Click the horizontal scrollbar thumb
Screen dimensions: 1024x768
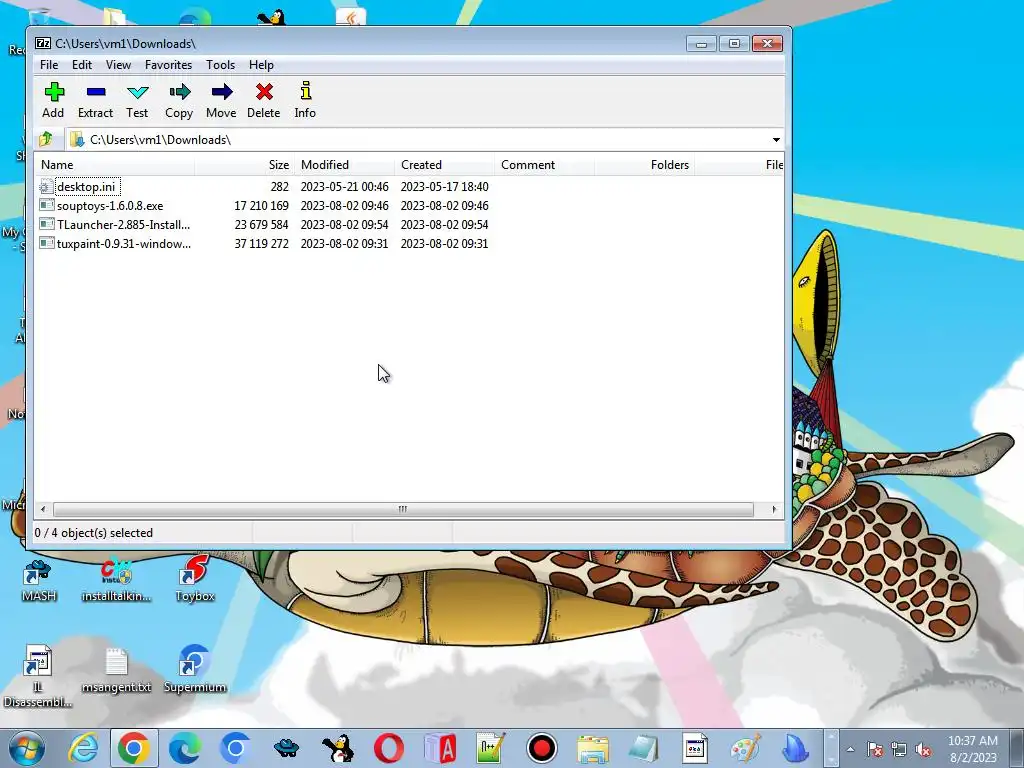[403, 509]
